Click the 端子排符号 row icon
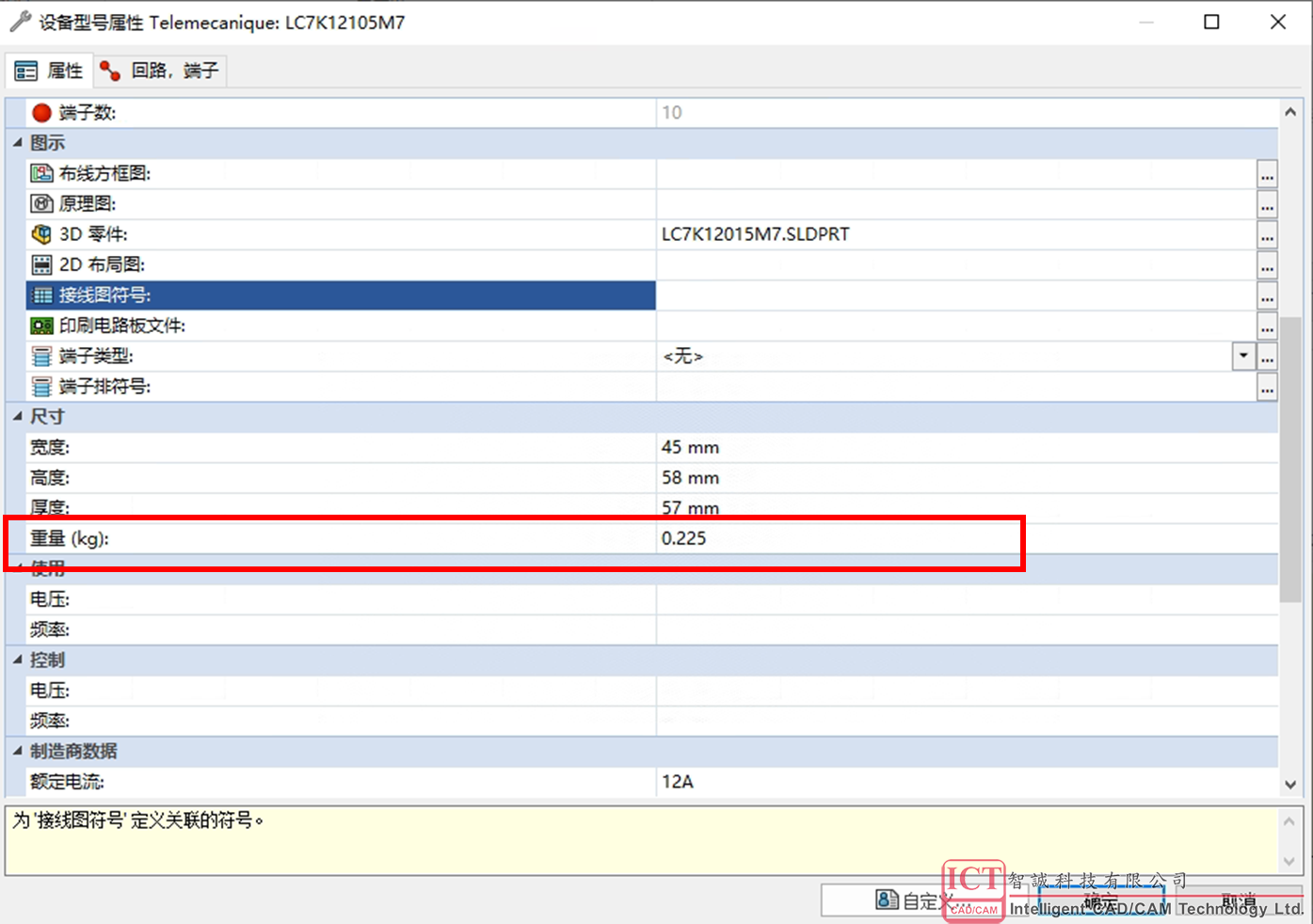 point(41,387)
